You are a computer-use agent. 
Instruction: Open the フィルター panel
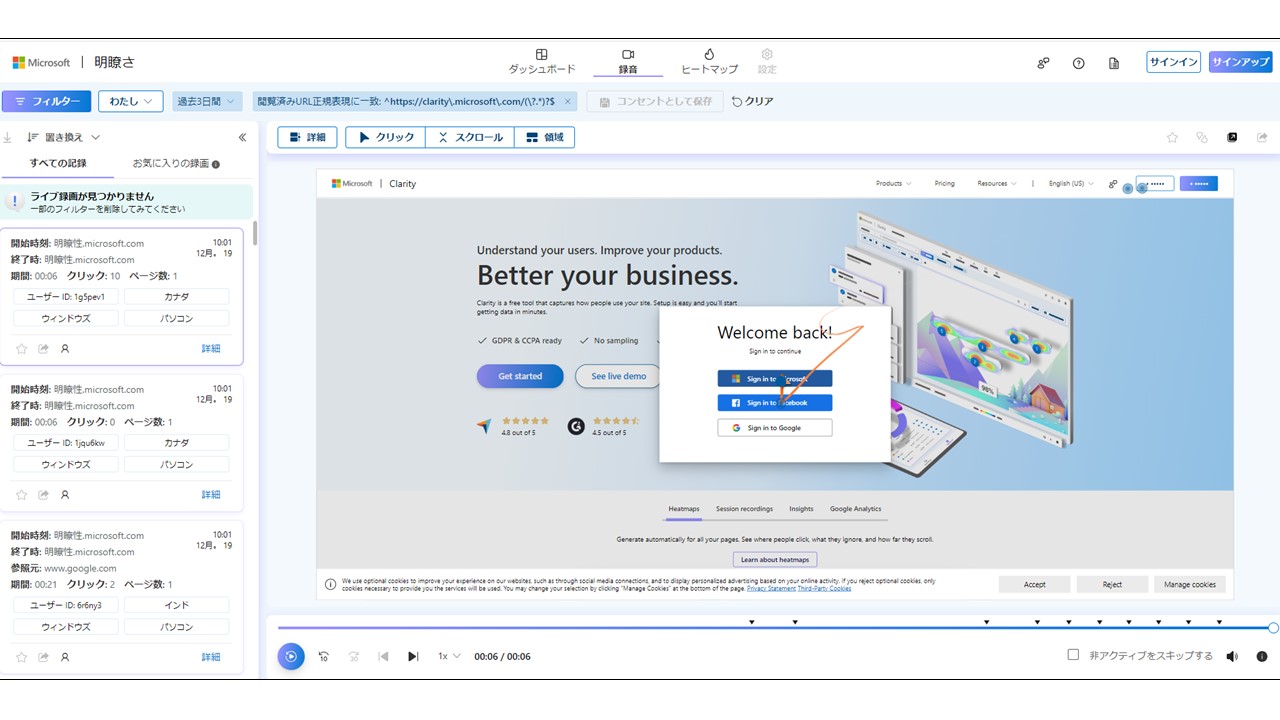point(46,101)
